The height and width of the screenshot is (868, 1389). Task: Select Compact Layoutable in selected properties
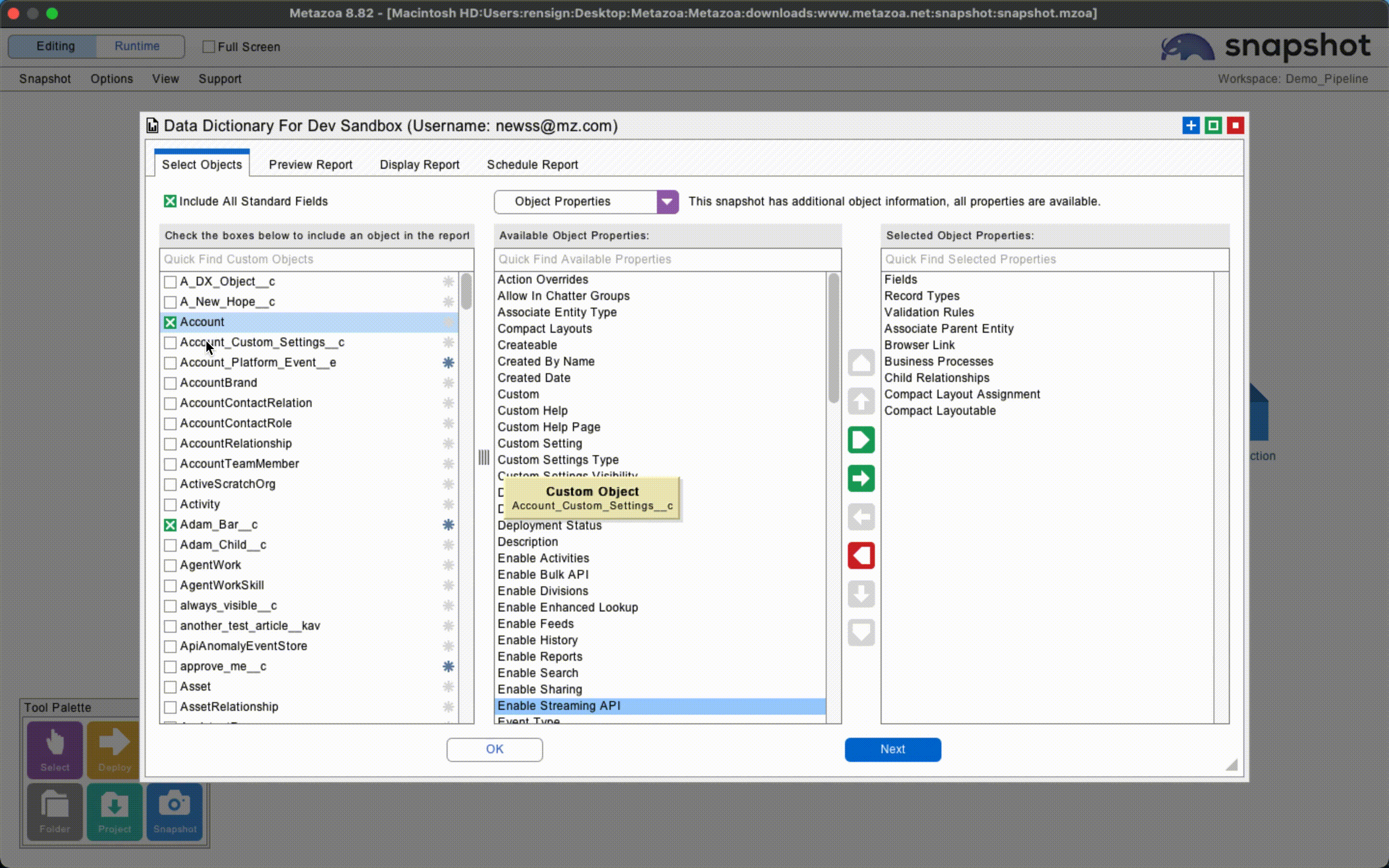click(1048, 411)
